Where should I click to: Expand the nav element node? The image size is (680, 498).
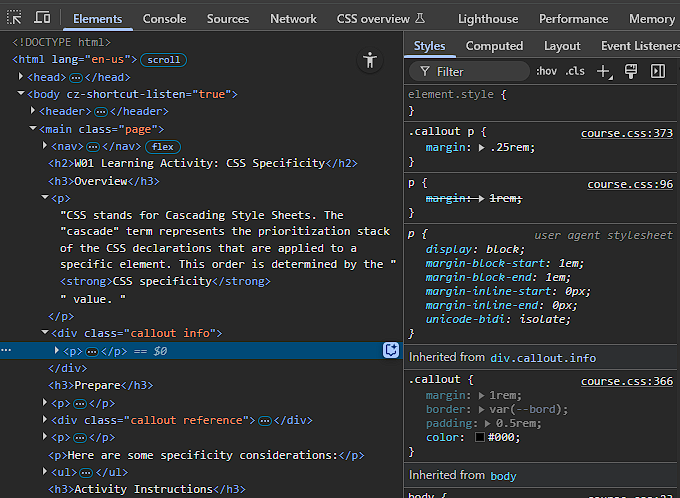(45, 146)
